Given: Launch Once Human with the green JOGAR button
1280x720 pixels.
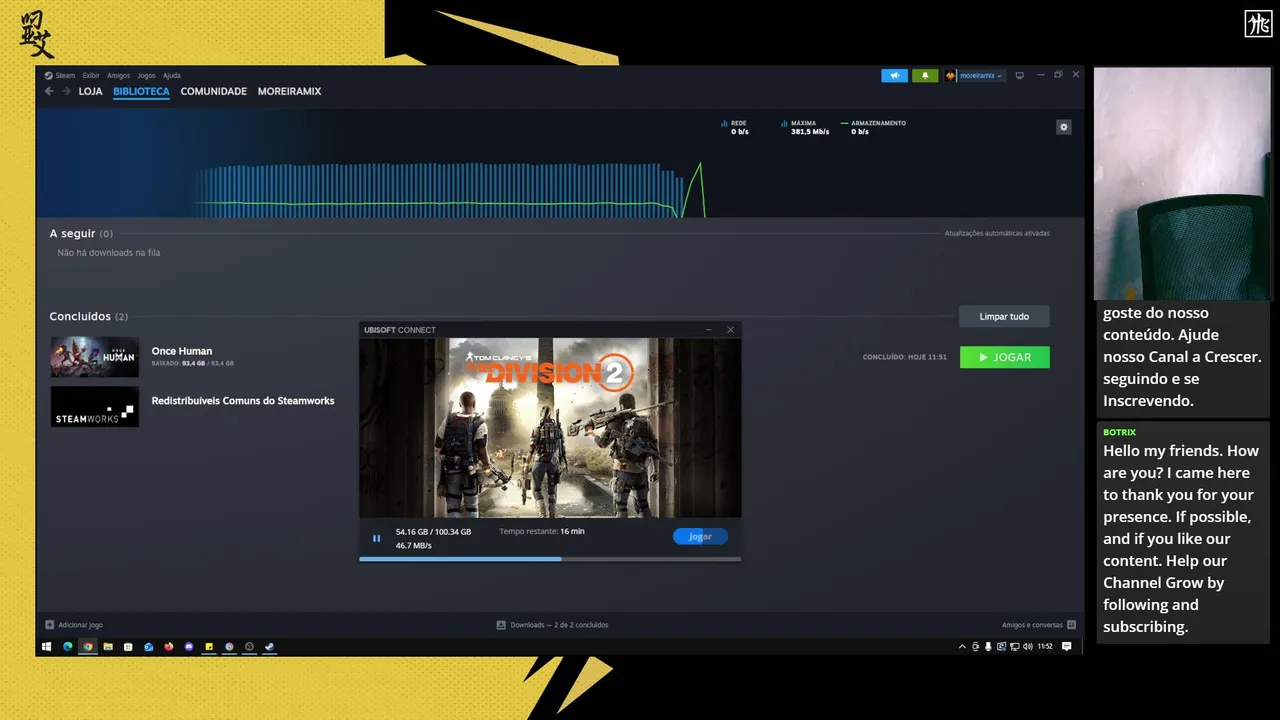Looking at the screenshot, I should [x=1004, y=357].
